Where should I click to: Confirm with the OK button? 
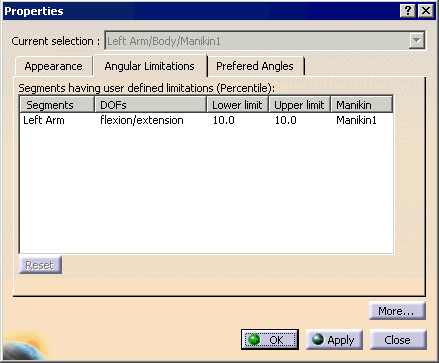[x=270, y=340]
